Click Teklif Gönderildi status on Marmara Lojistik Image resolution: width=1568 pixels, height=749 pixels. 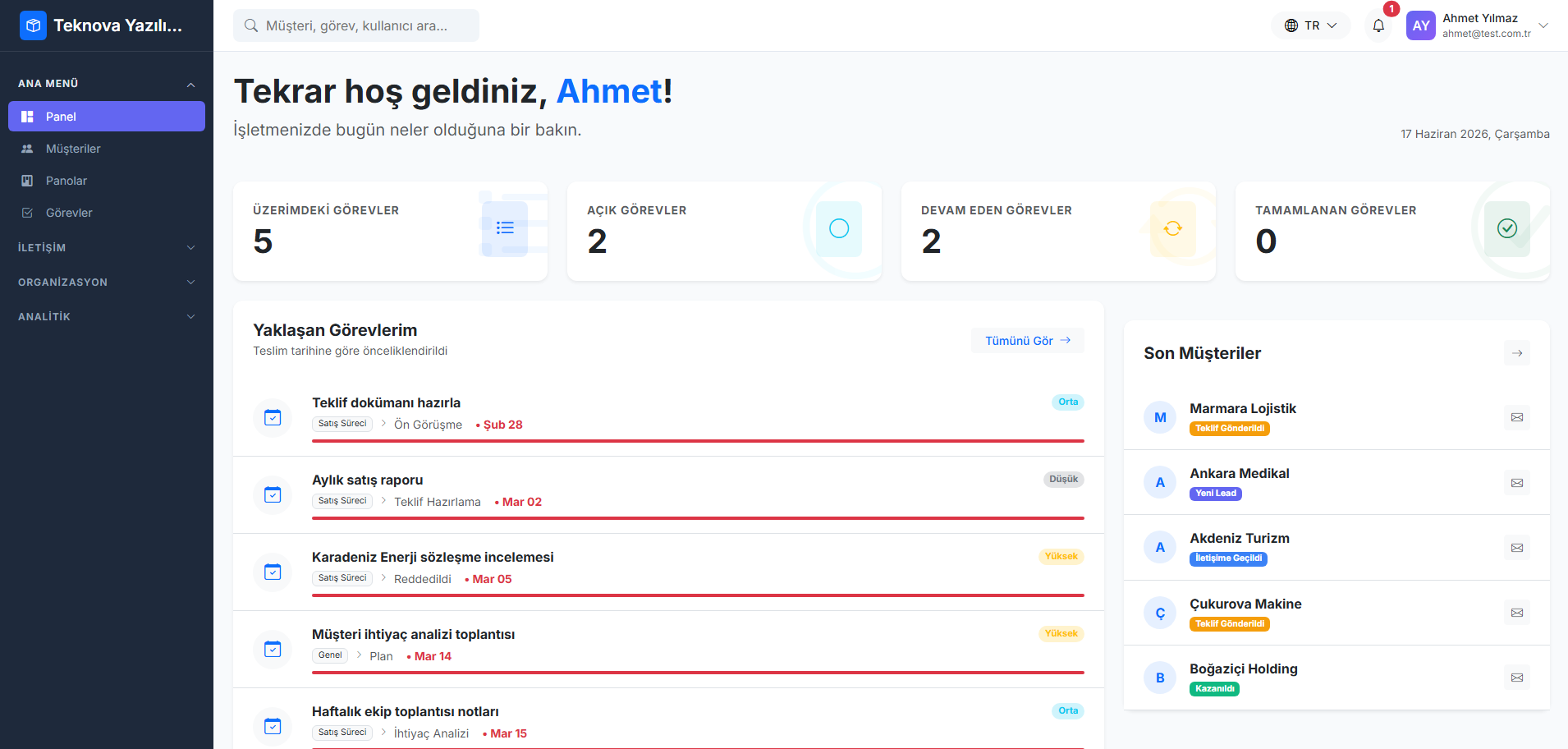pyautogui.click(x=1230, y=429)
